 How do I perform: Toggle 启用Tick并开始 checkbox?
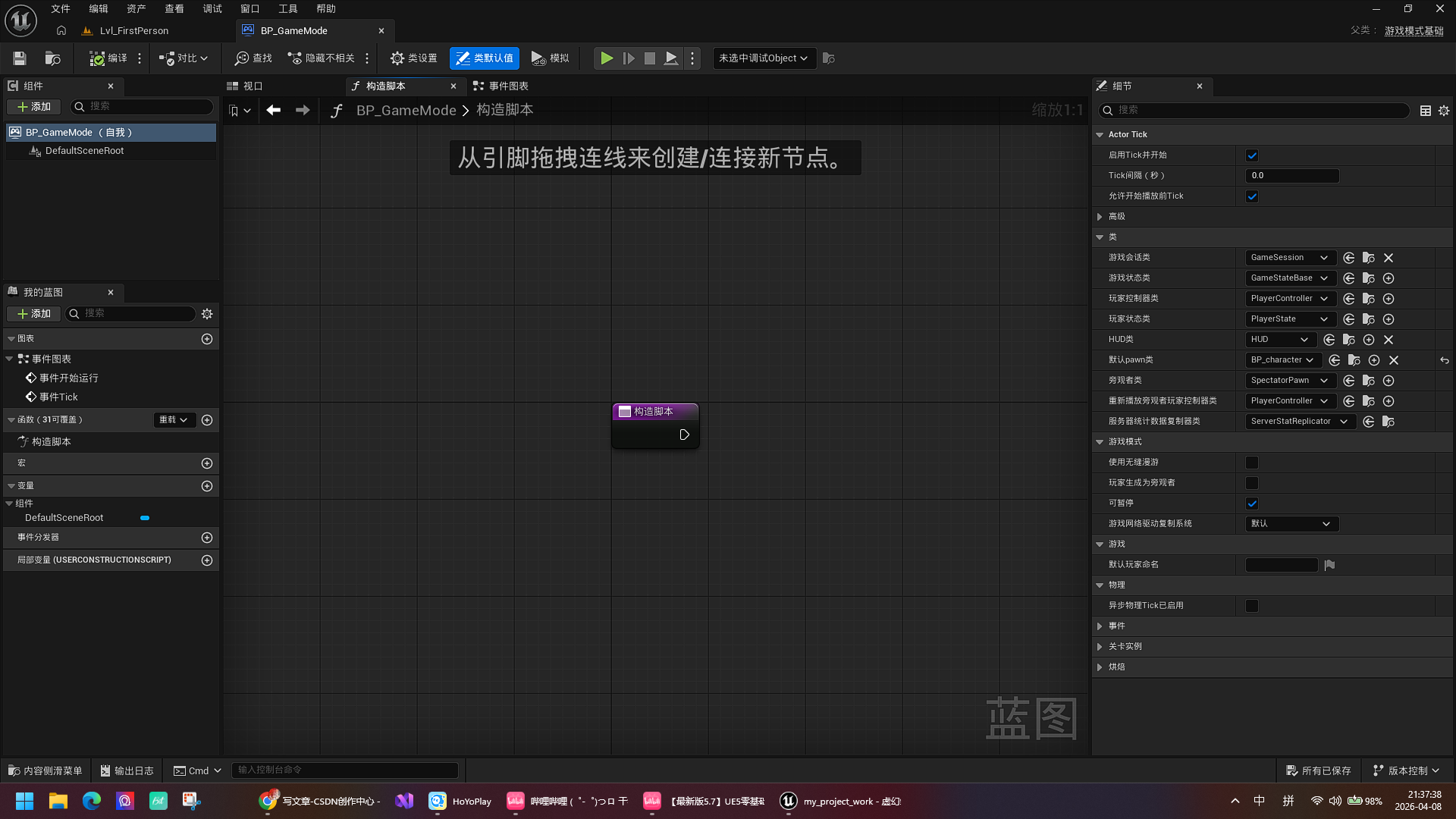click(1252, 155)
